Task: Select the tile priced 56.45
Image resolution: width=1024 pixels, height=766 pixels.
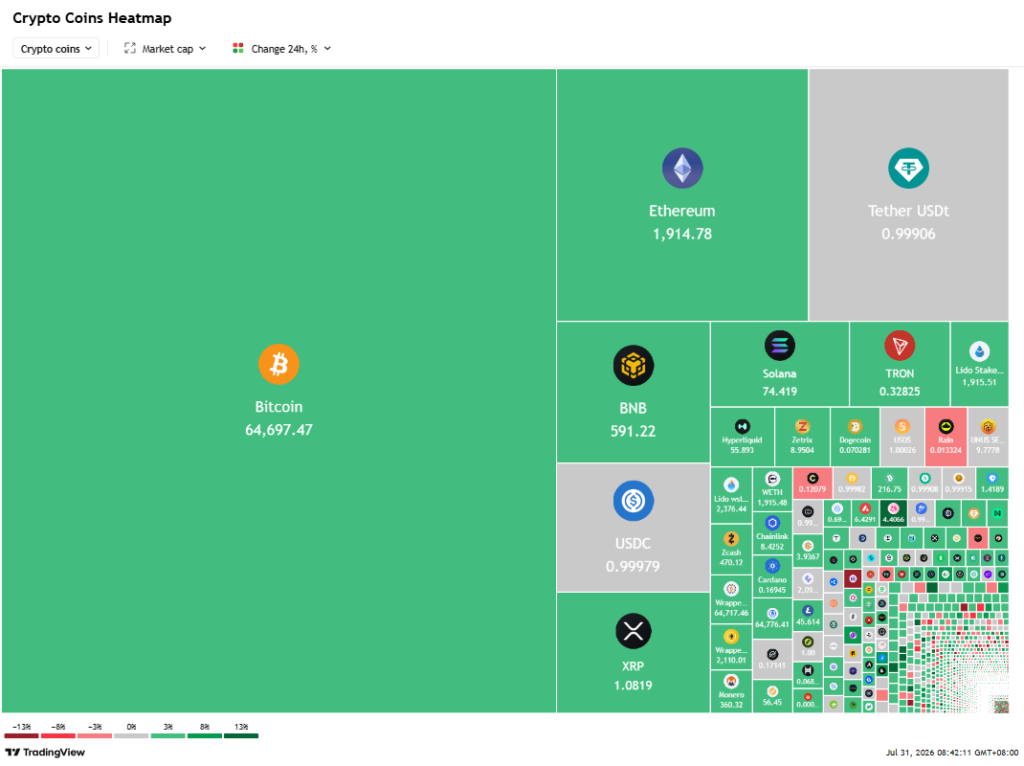Action: pos(772,696)
